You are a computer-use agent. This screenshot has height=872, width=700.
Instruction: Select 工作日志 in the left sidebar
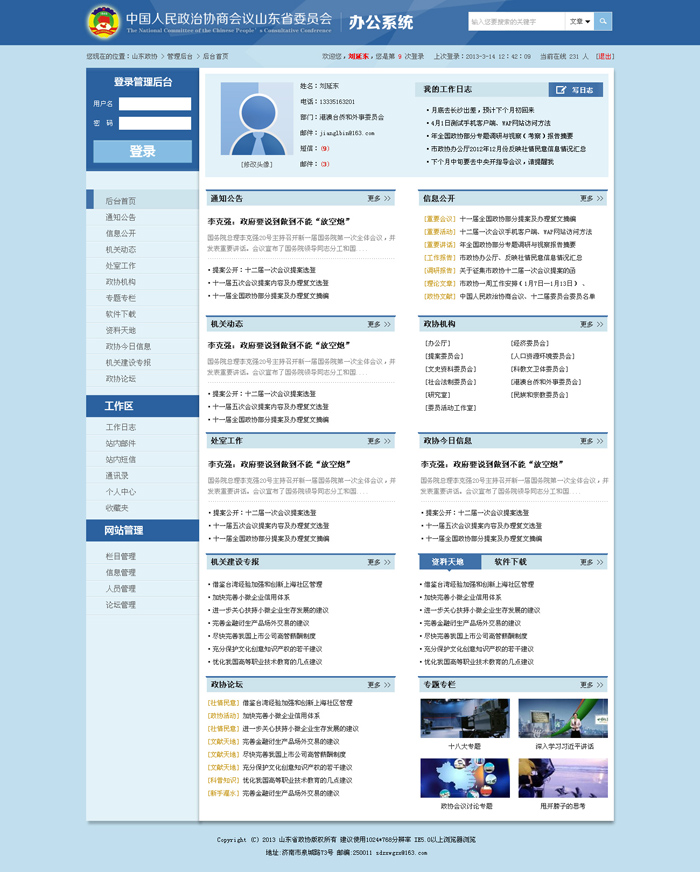(x=121, y=427)
